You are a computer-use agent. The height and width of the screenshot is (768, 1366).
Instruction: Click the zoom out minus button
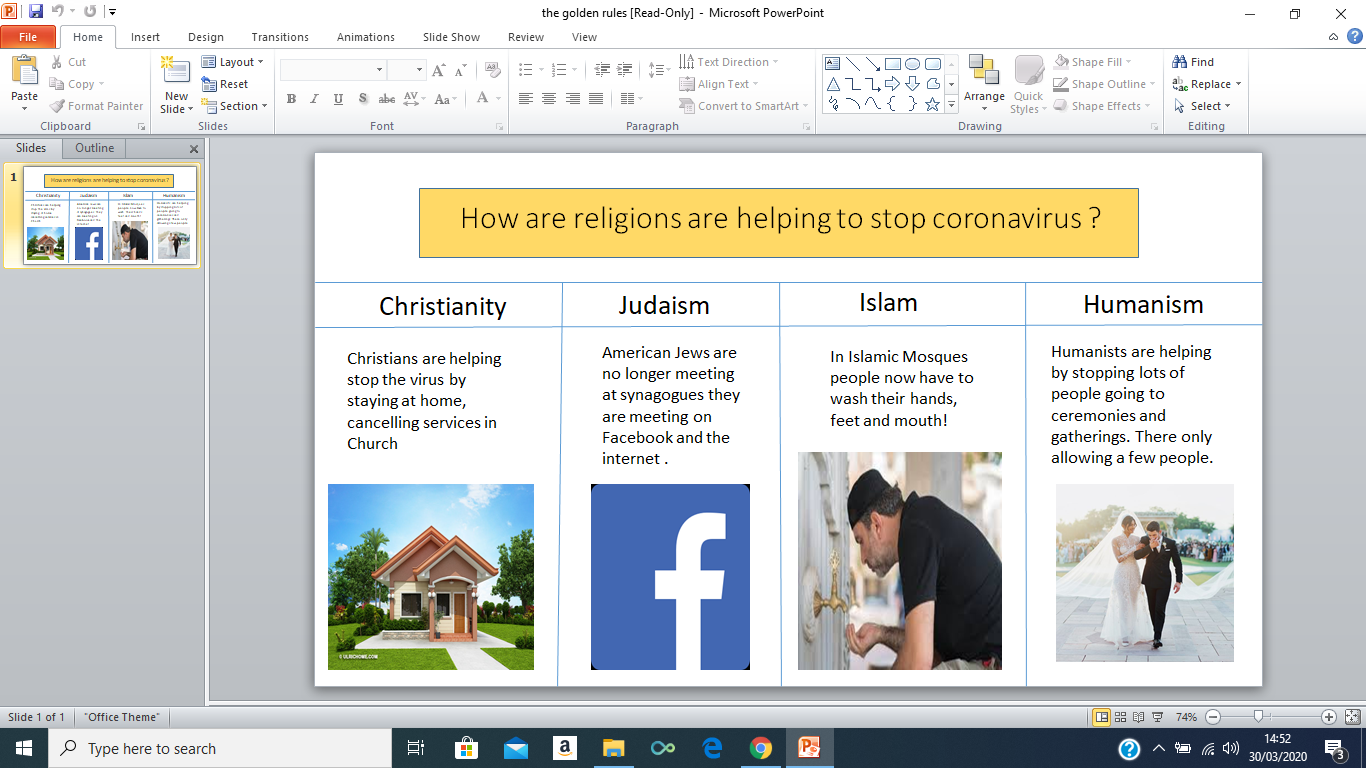1213,717
